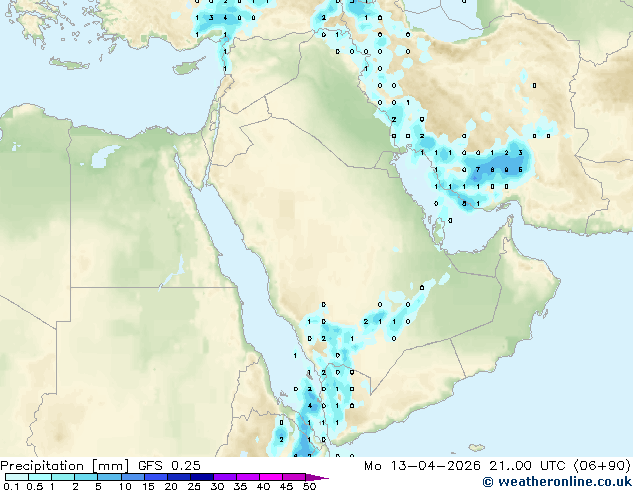This screenshot has width=634, height=490.
Task: Select the 30–35 mm purple legend swatch
Action: pos(224,477)
